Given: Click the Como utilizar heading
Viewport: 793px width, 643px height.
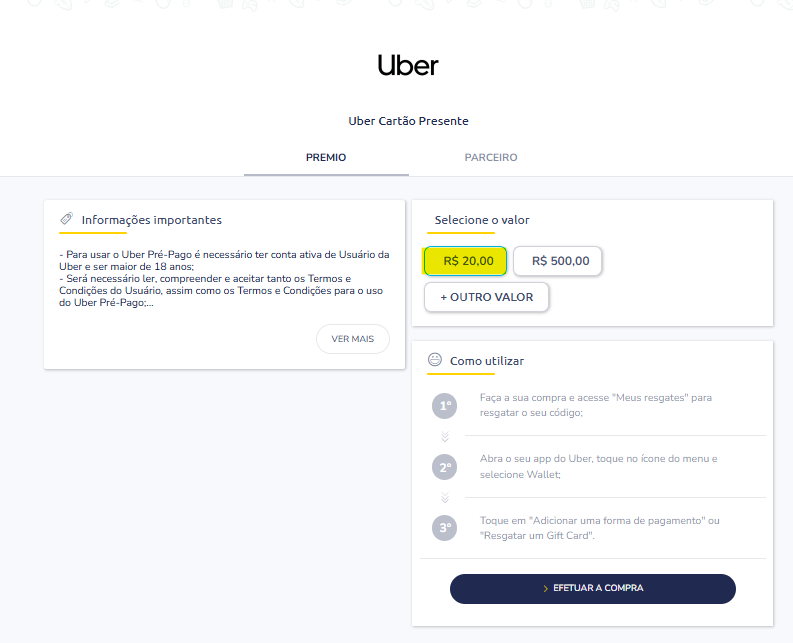Looking at the screenshot, I should click(x=487, y=361).
